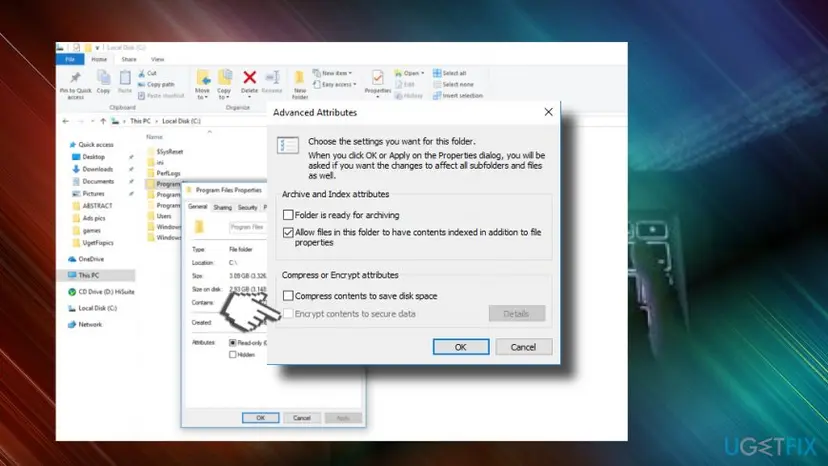
Task: Select the Users folder in file list
Action: click(164, 216)
